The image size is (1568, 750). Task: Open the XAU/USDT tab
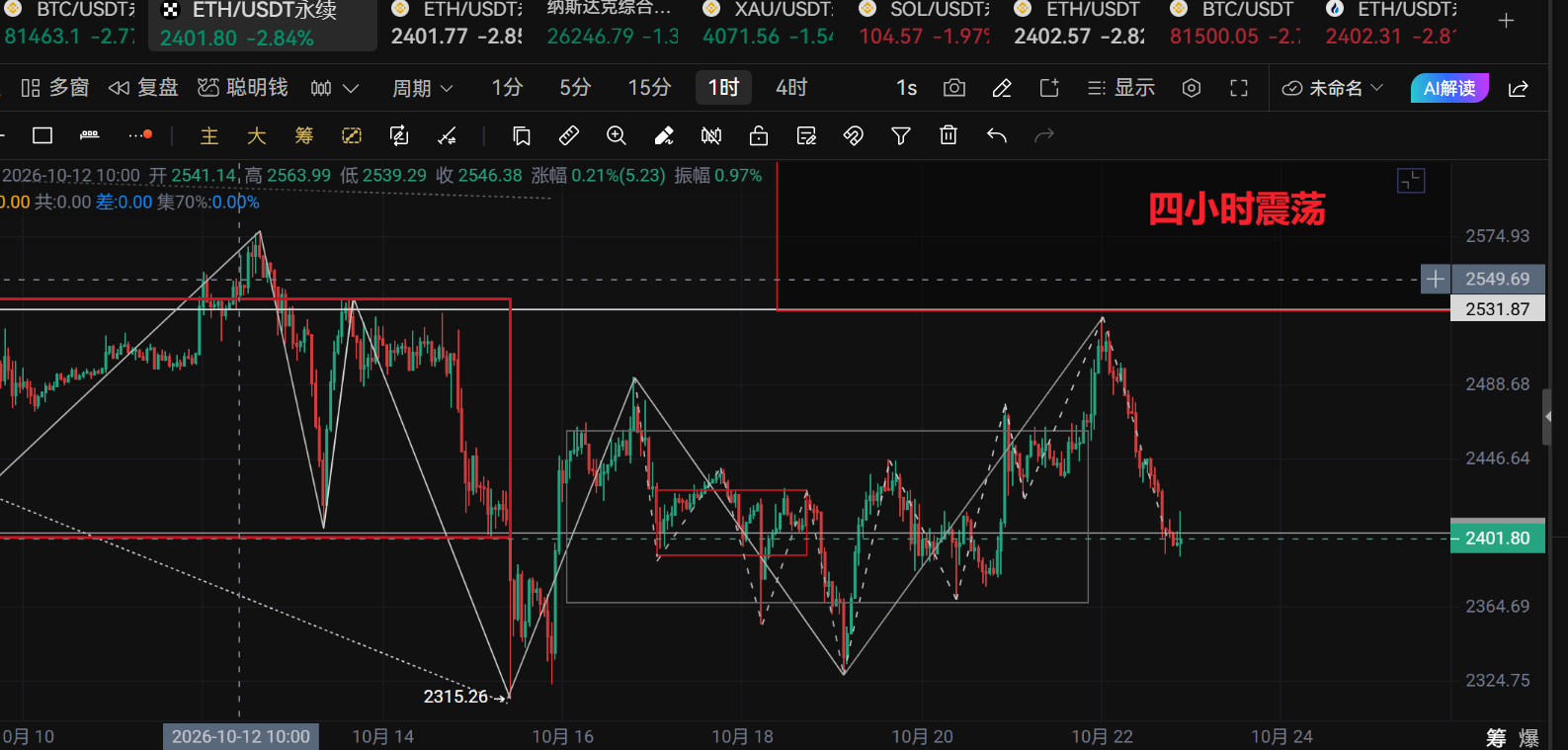click(x=768, y=24)
